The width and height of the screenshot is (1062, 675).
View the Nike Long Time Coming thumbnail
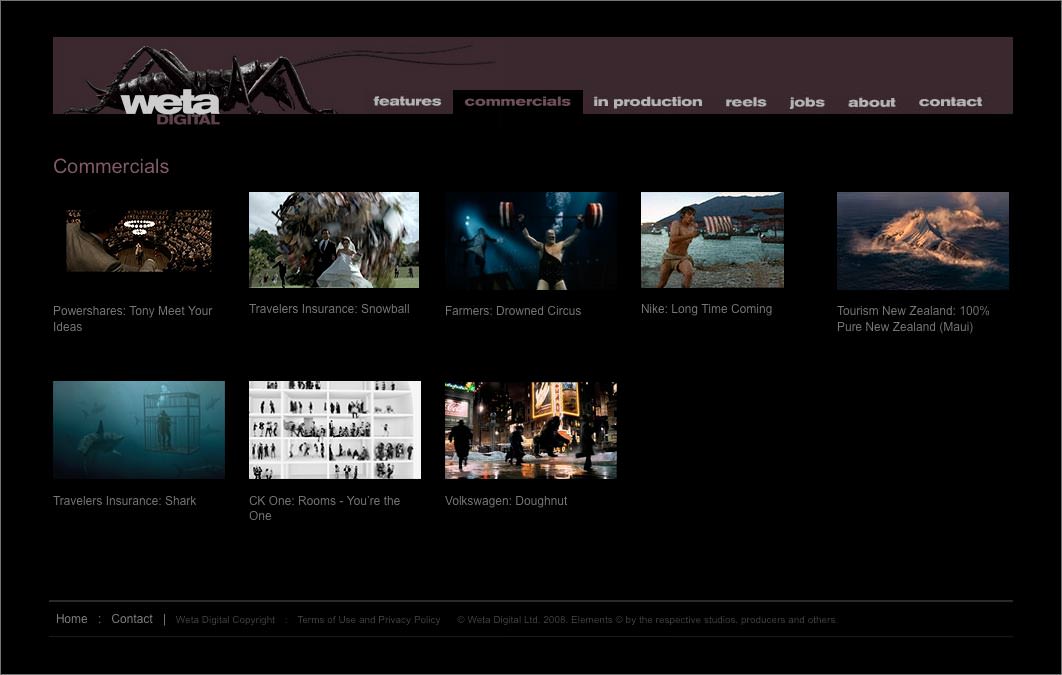tap(713, 240)
